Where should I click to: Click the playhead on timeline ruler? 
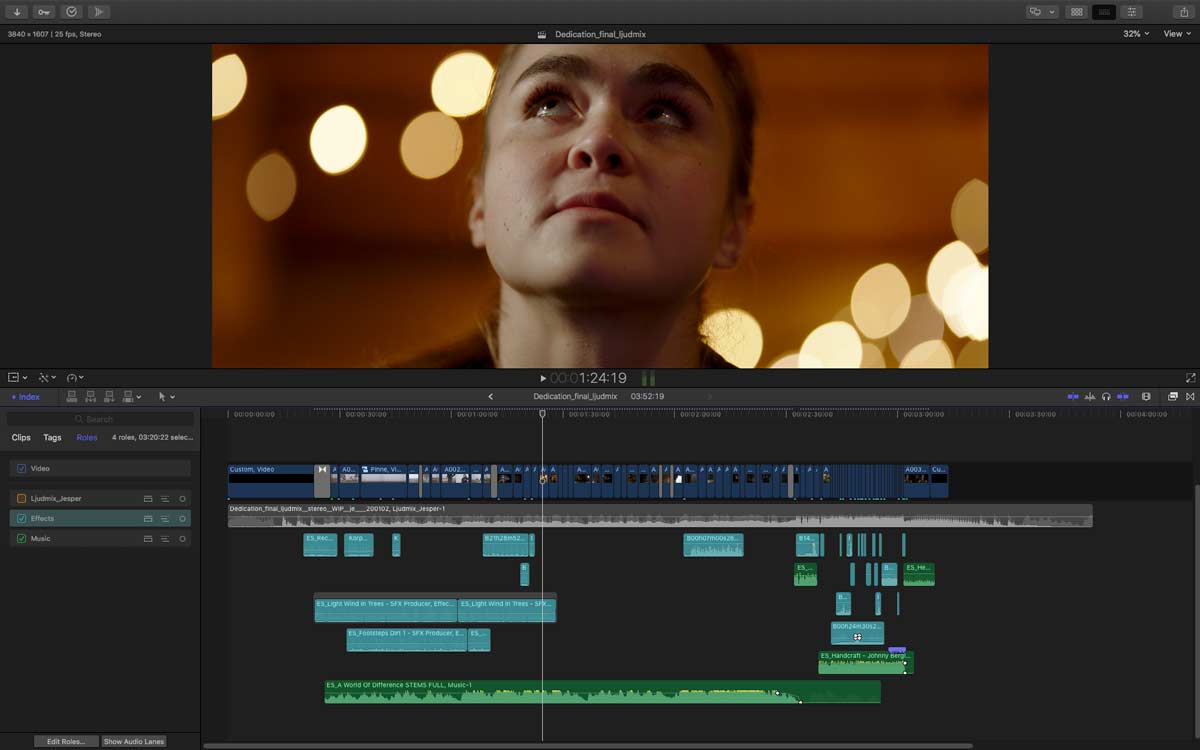(x=543, y=414)
